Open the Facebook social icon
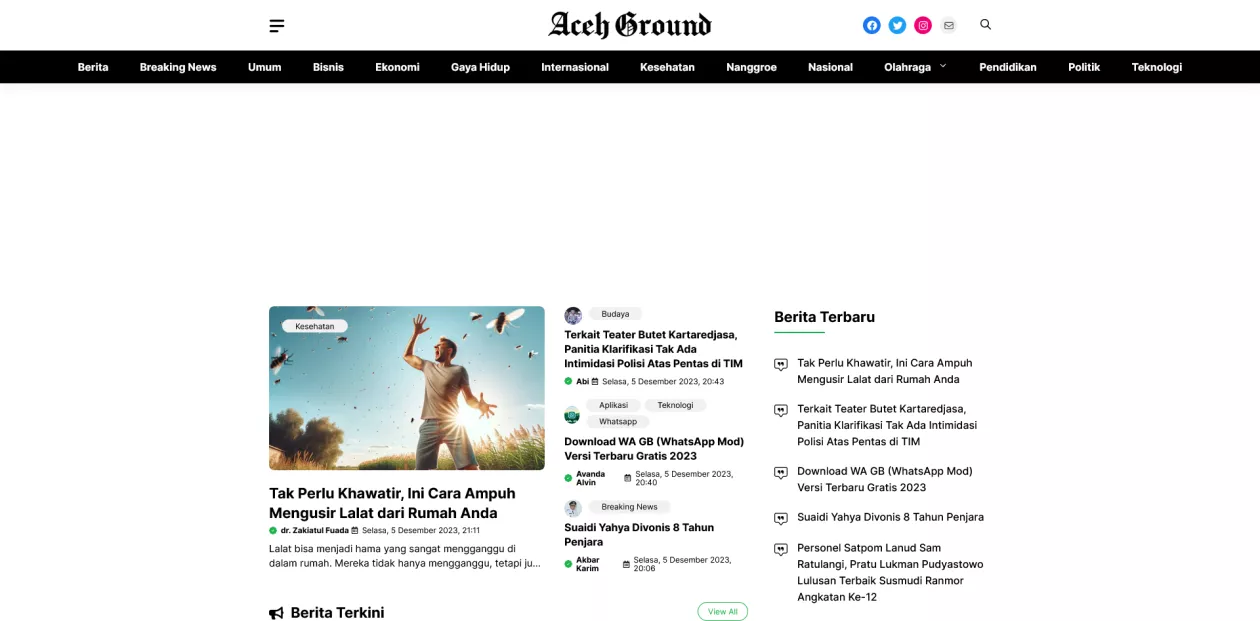The image size is (1260, 621). coord(872,25)
